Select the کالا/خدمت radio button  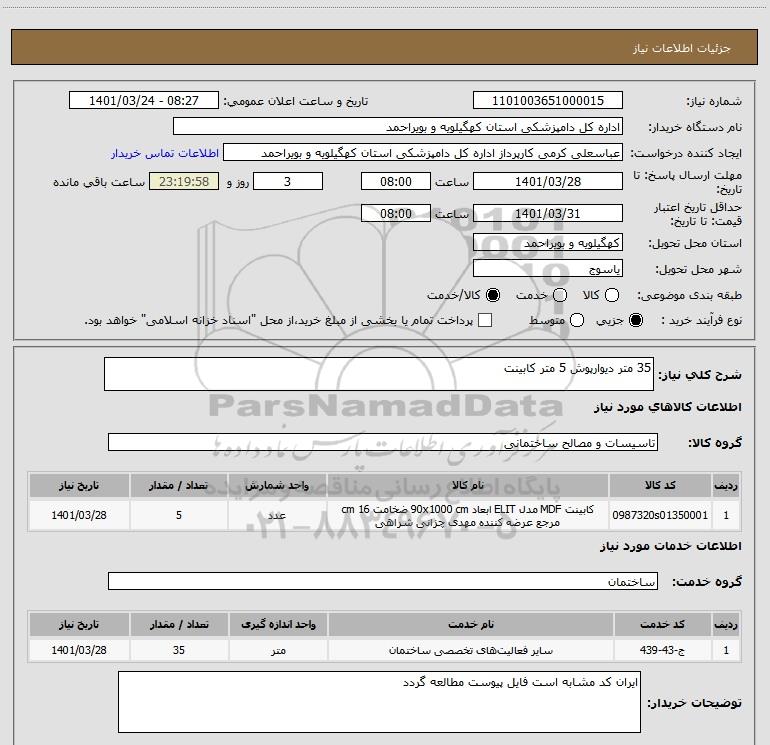(x=493, y=295)
